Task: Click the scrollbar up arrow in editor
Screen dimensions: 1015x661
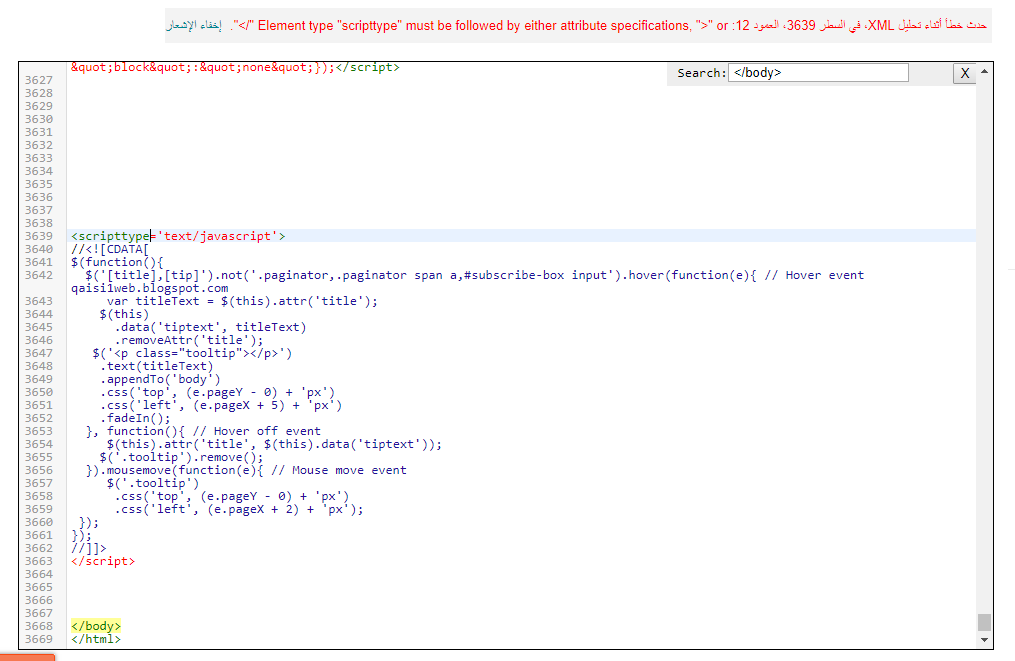Action: coord(984,71)
